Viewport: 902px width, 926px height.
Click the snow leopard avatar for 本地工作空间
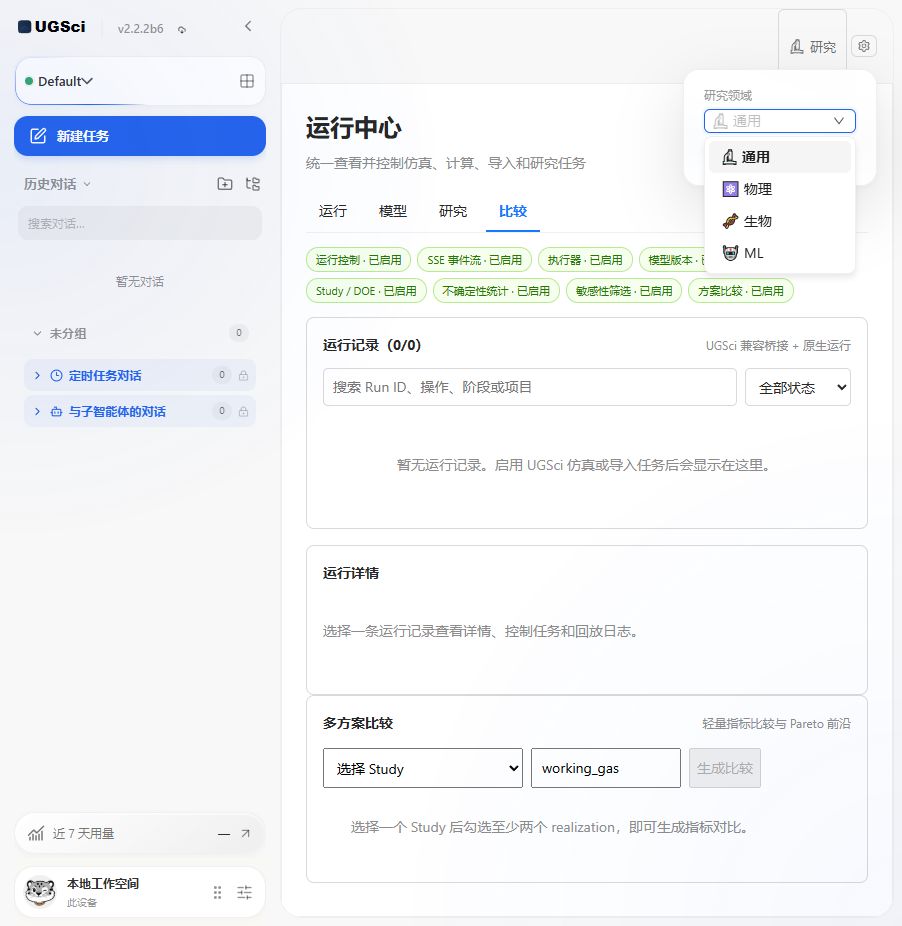(x=40, y=892)
